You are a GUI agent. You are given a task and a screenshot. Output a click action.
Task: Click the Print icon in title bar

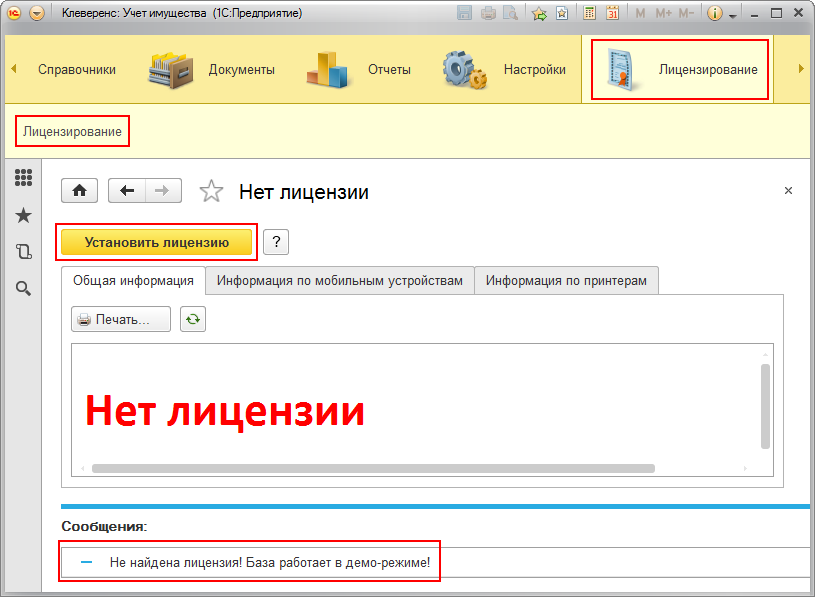click(488, 13)
